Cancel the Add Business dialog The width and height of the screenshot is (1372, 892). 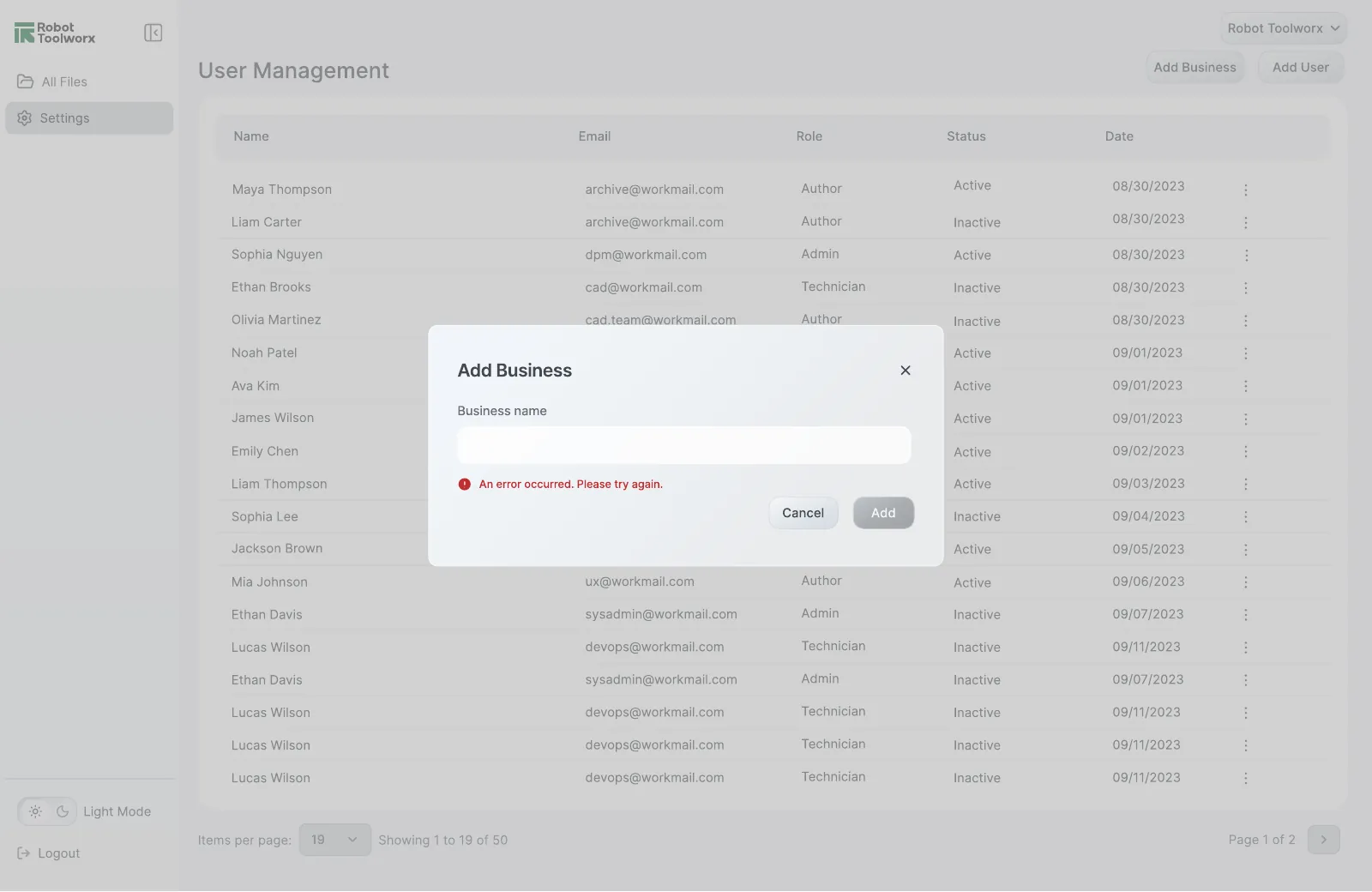click(x=803, y=513)
